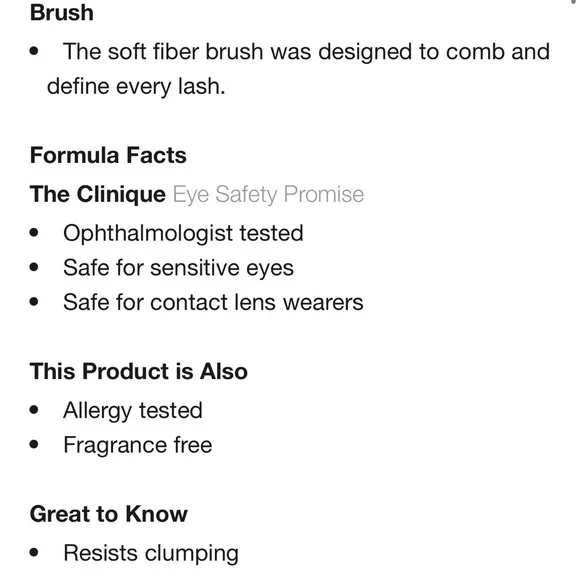580x580 pixels.
Task: Open the Eye Safety Promise link
Action: point(268,195)
